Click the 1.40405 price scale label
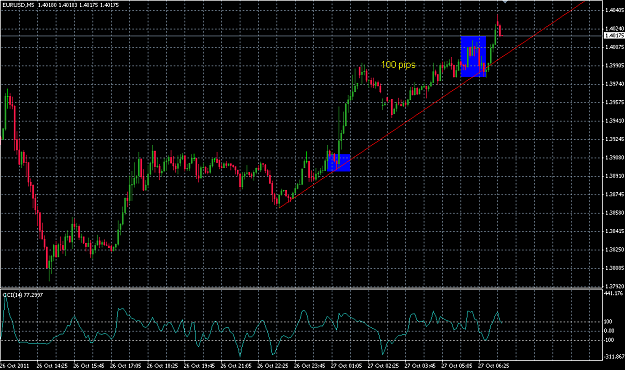 [614, 10]
